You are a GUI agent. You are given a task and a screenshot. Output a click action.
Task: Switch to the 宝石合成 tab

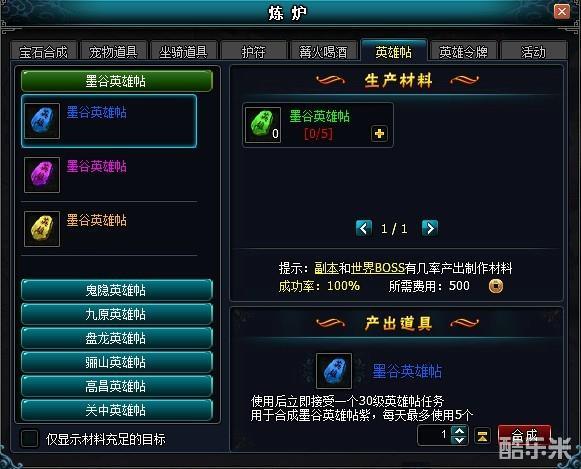point(44,51)
